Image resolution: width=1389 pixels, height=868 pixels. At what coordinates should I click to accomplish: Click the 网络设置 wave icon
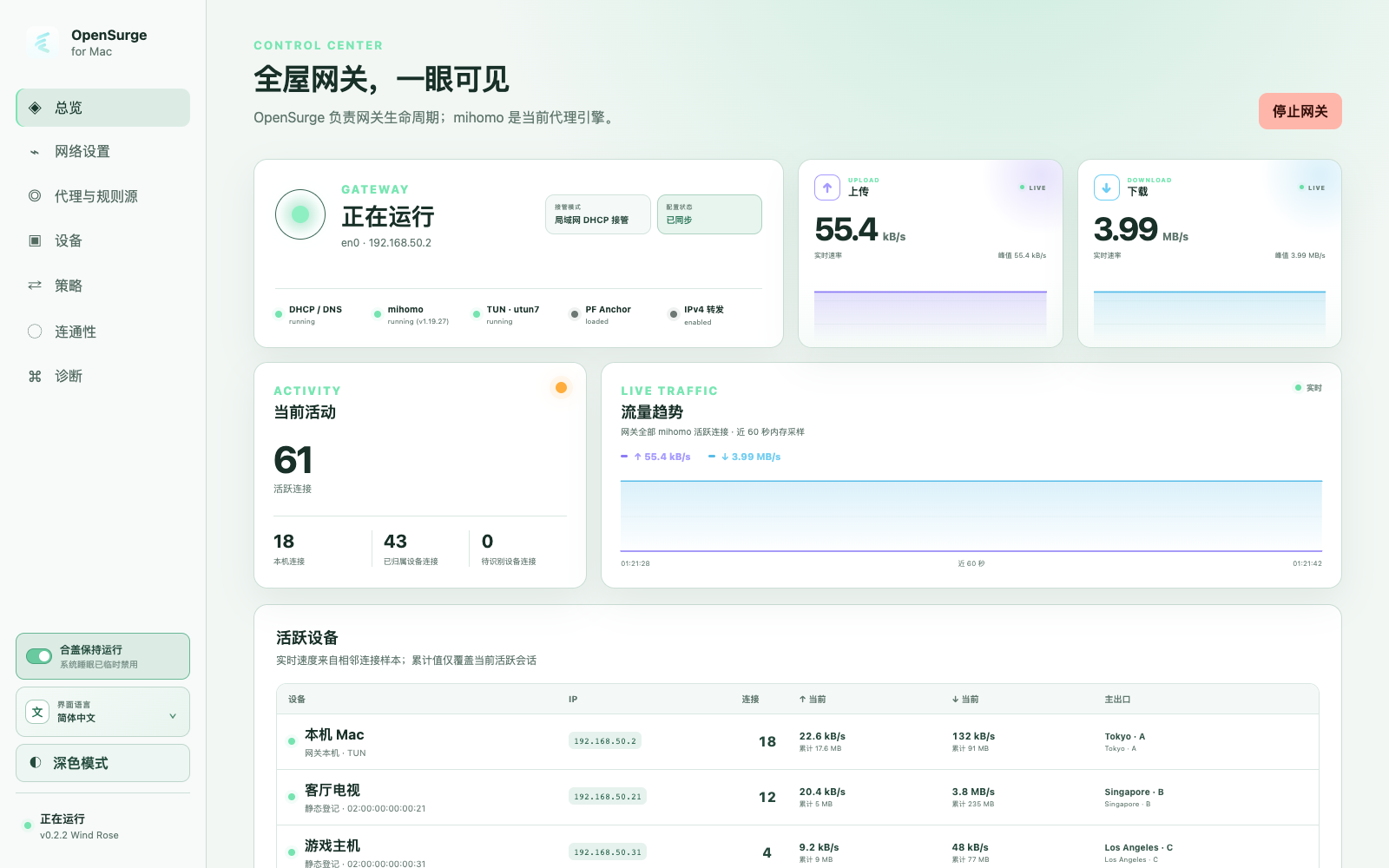coord(35,152)
